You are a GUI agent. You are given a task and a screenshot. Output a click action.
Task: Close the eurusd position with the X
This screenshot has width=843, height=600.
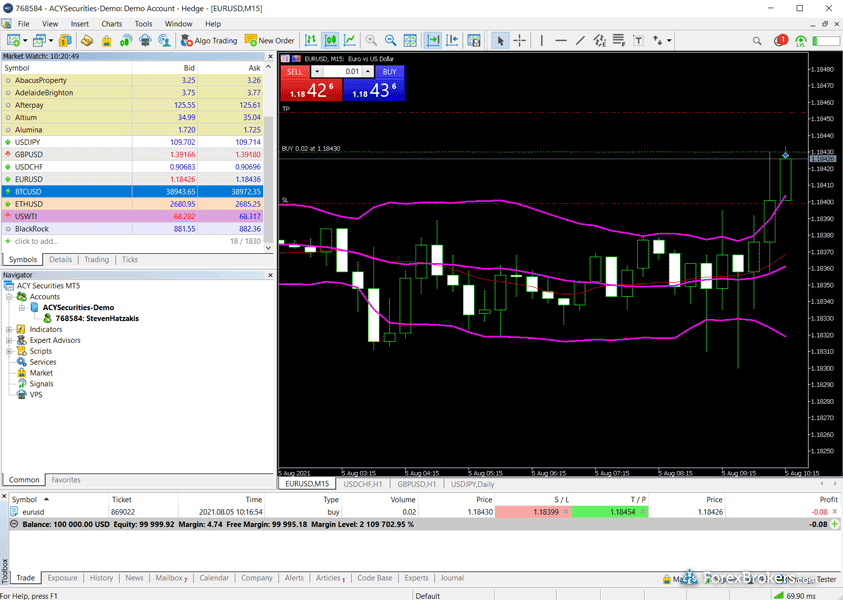[834, 512]
